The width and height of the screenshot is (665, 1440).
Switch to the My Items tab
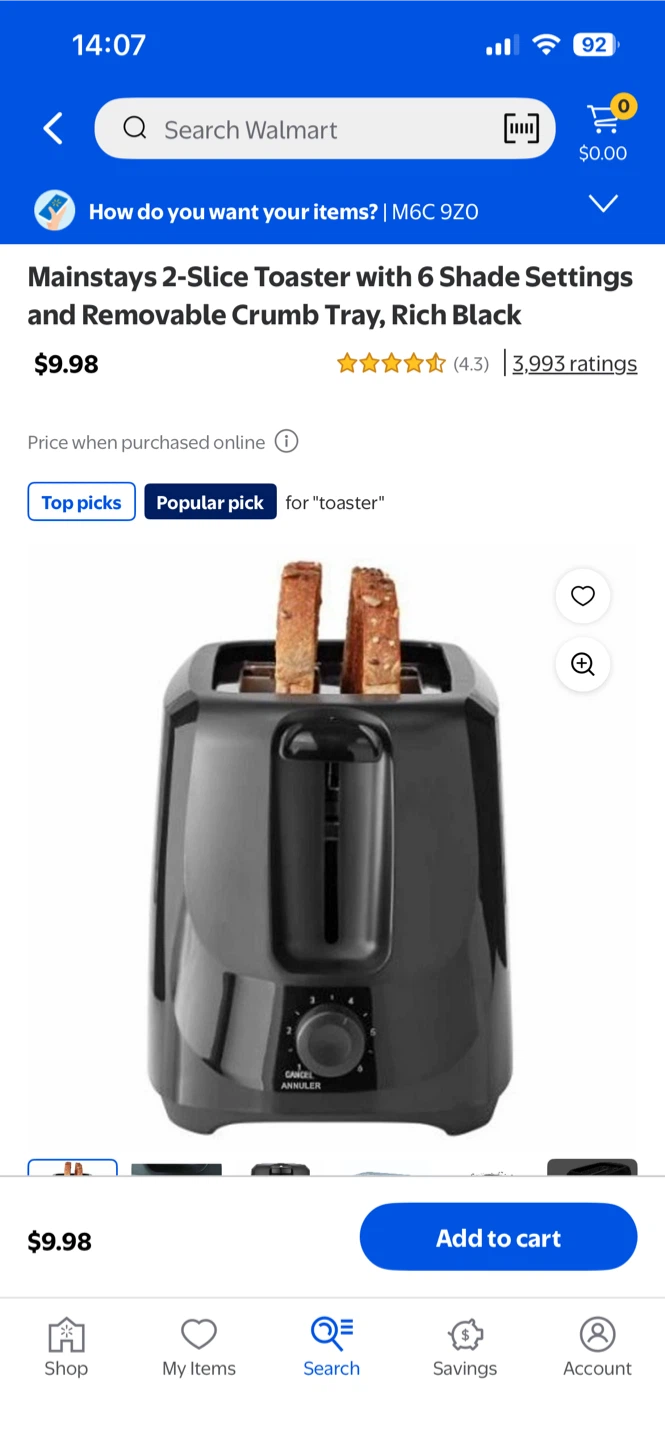pos(199,1347)
